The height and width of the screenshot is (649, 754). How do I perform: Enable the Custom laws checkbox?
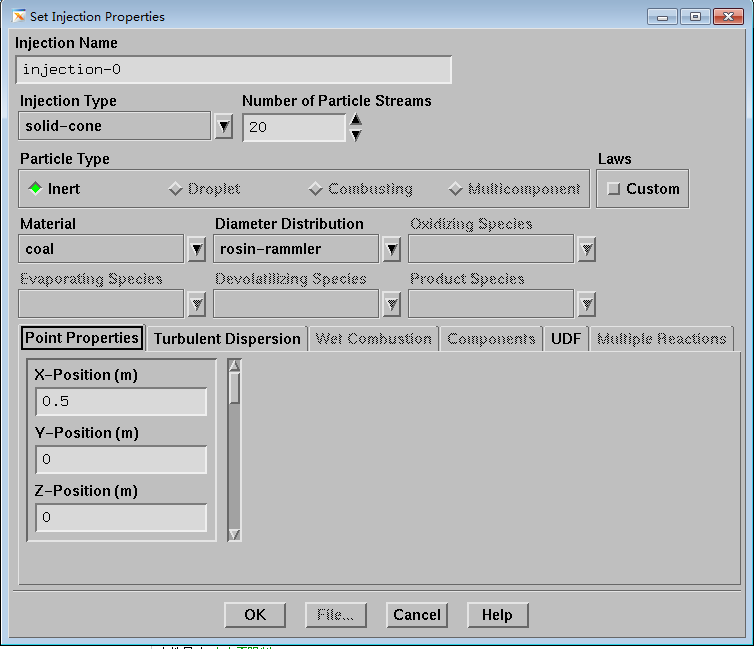click(614, 189)
